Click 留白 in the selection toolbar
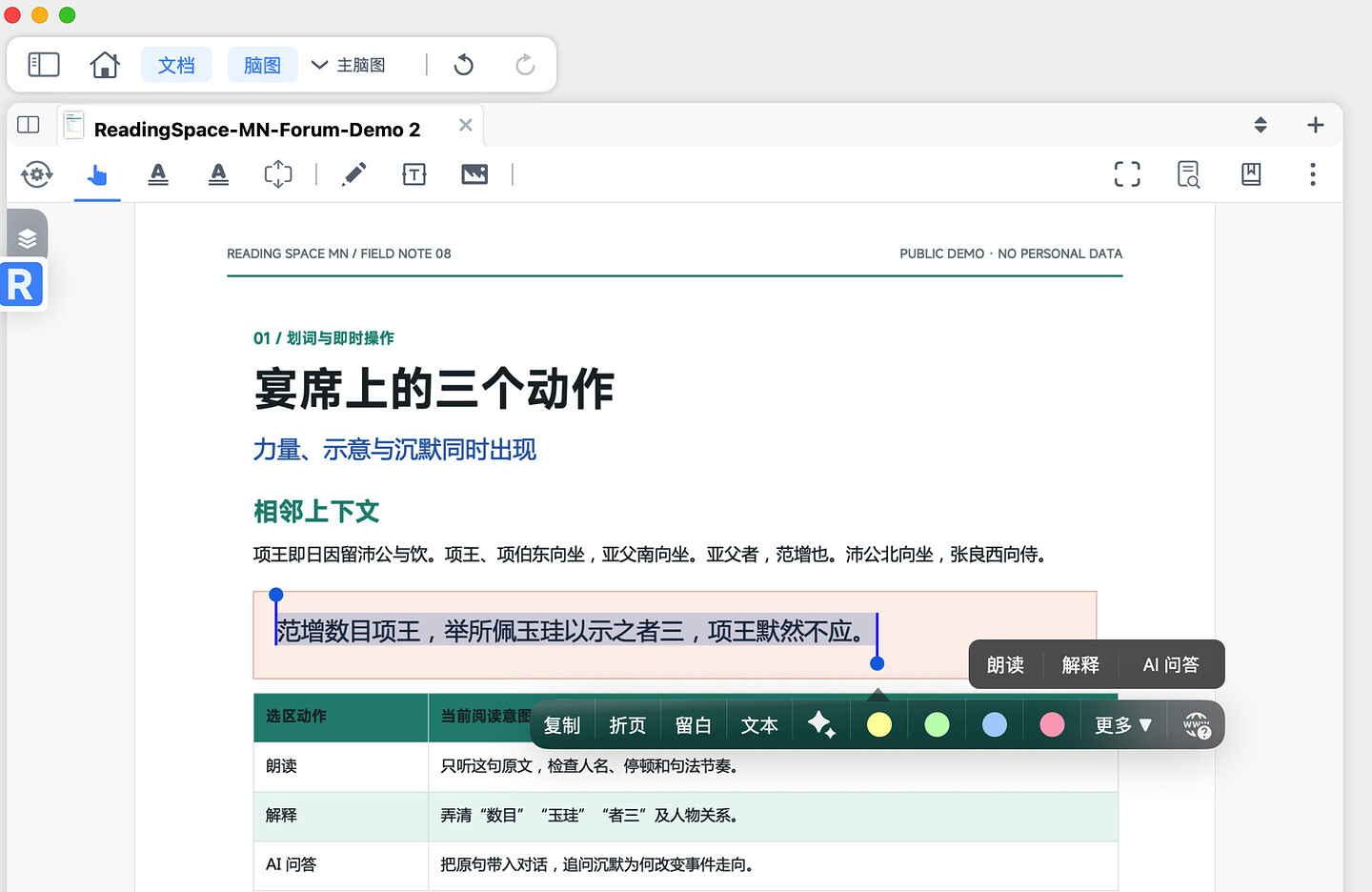This screenshot has width=1372, height=892. (694, 725)
